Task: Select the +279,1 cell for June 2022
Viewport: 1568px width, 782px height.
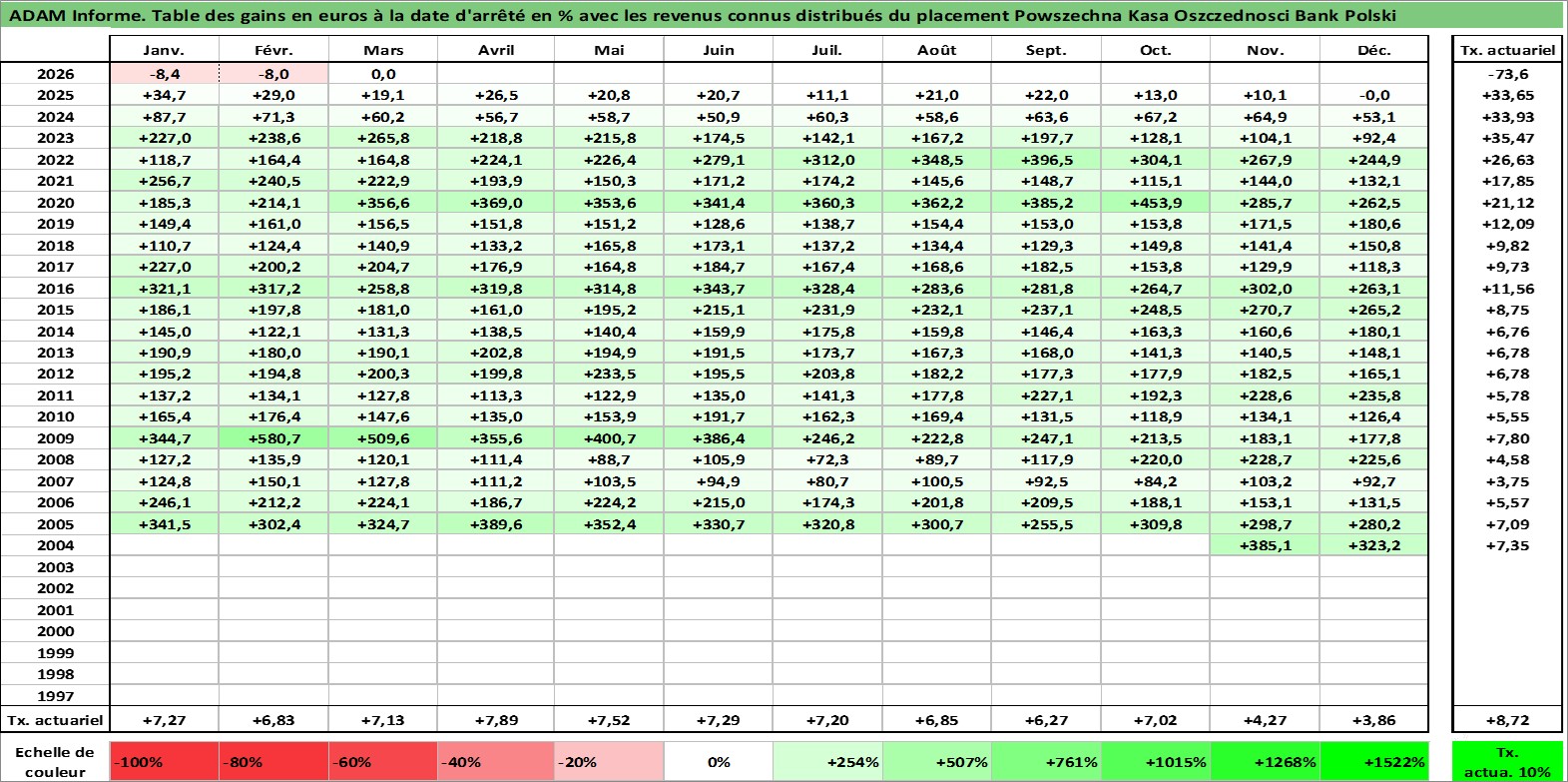Action: [719, 160]
